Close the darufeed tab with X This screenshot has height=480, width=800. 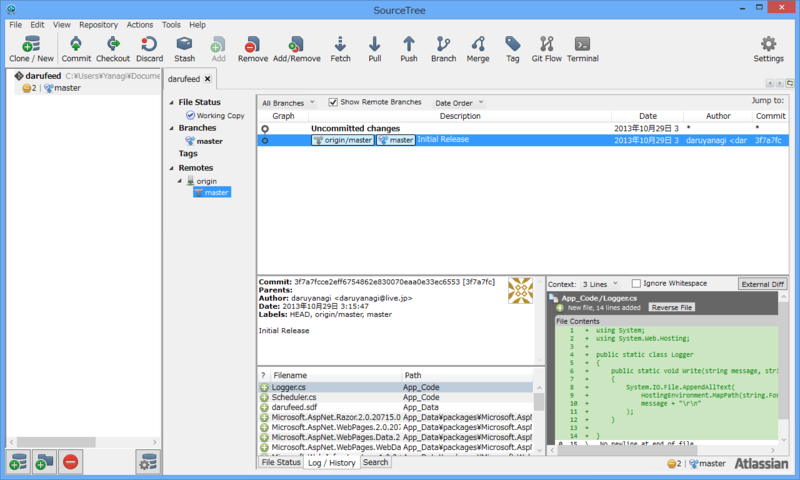tap(208, 79)
